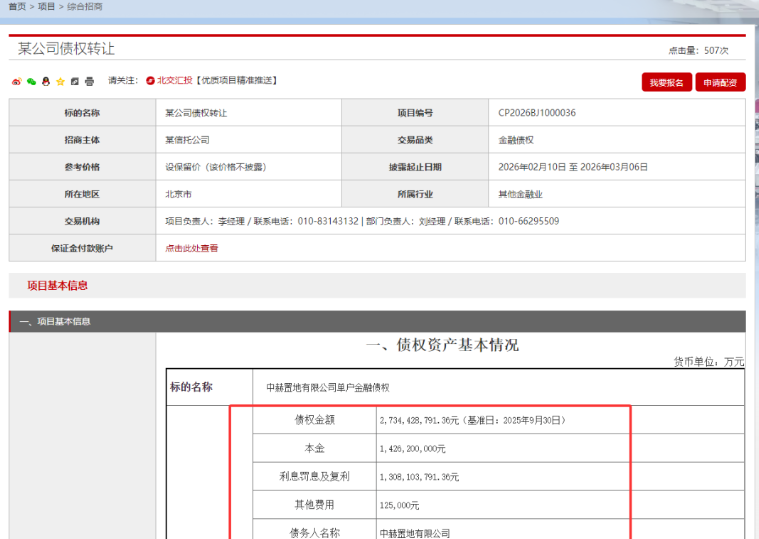Click 申请配资 button
Image resolution: width=759 pixels, height=539 pixels.
[x=720, y=82]
